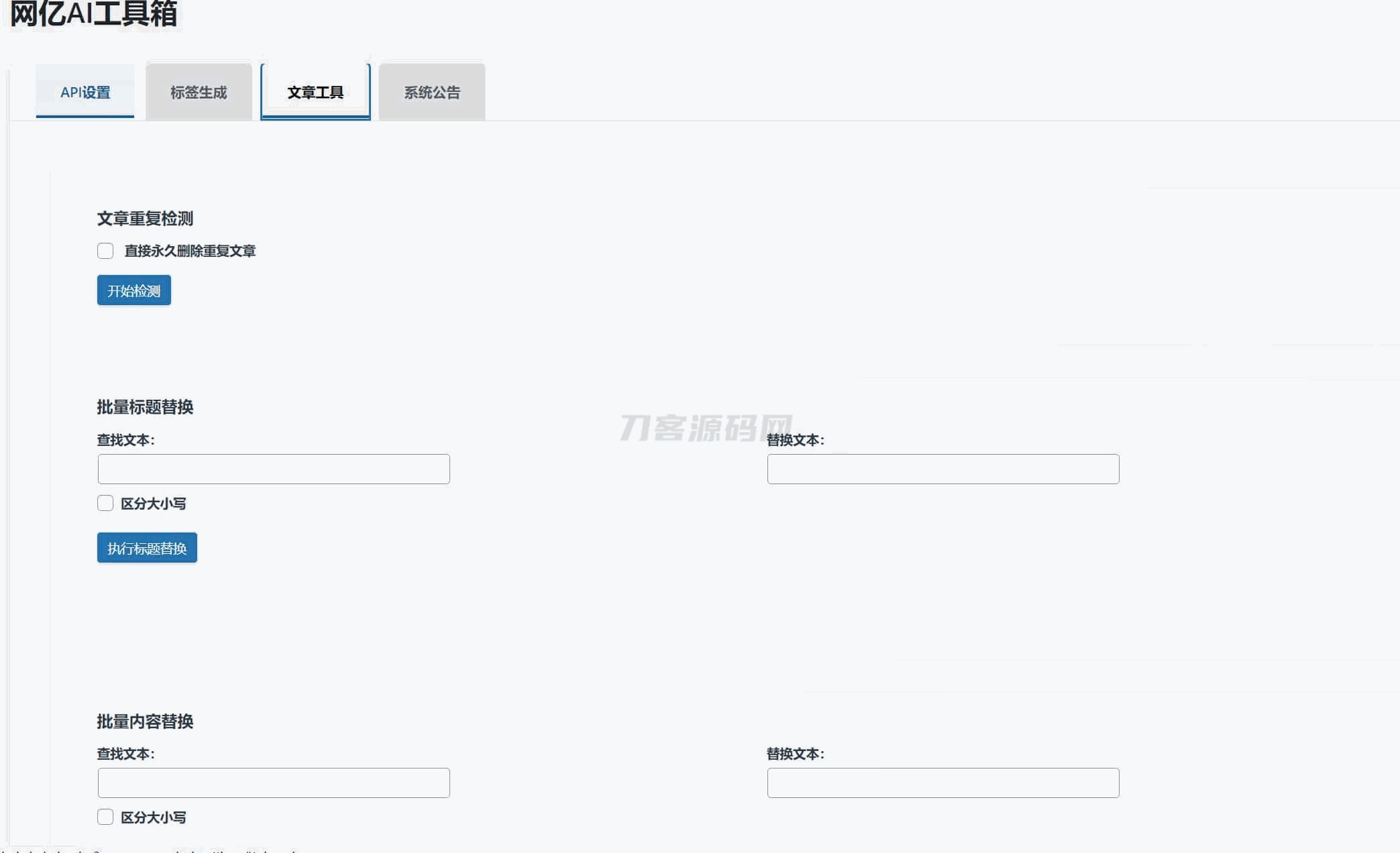This screenshot has height=853, width=1400.
Task: Click the 批量标题替换 section heading
Action: tap(145, 407)
